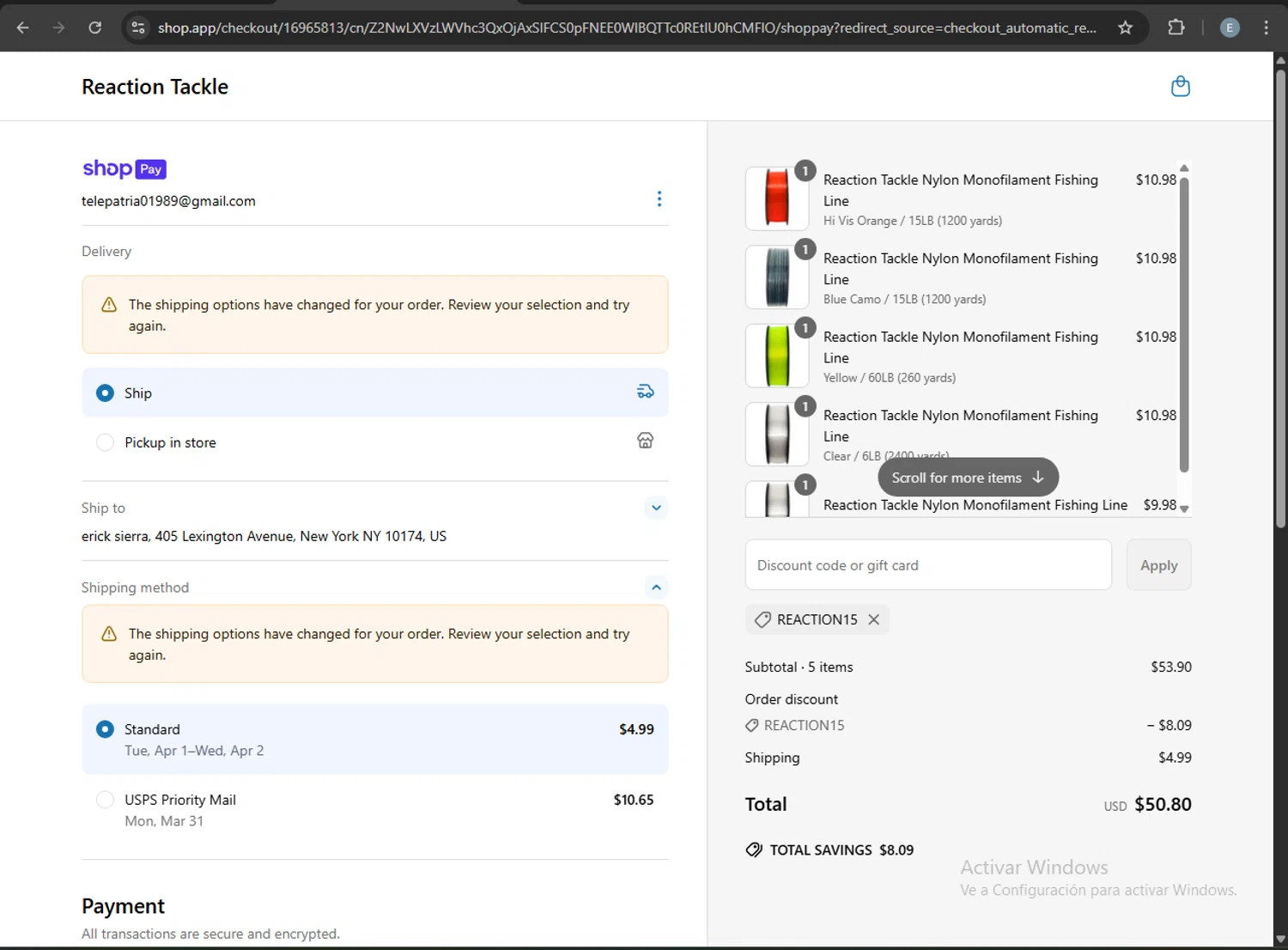Choose USPS Priority Mail shipping

pos(374,810)
